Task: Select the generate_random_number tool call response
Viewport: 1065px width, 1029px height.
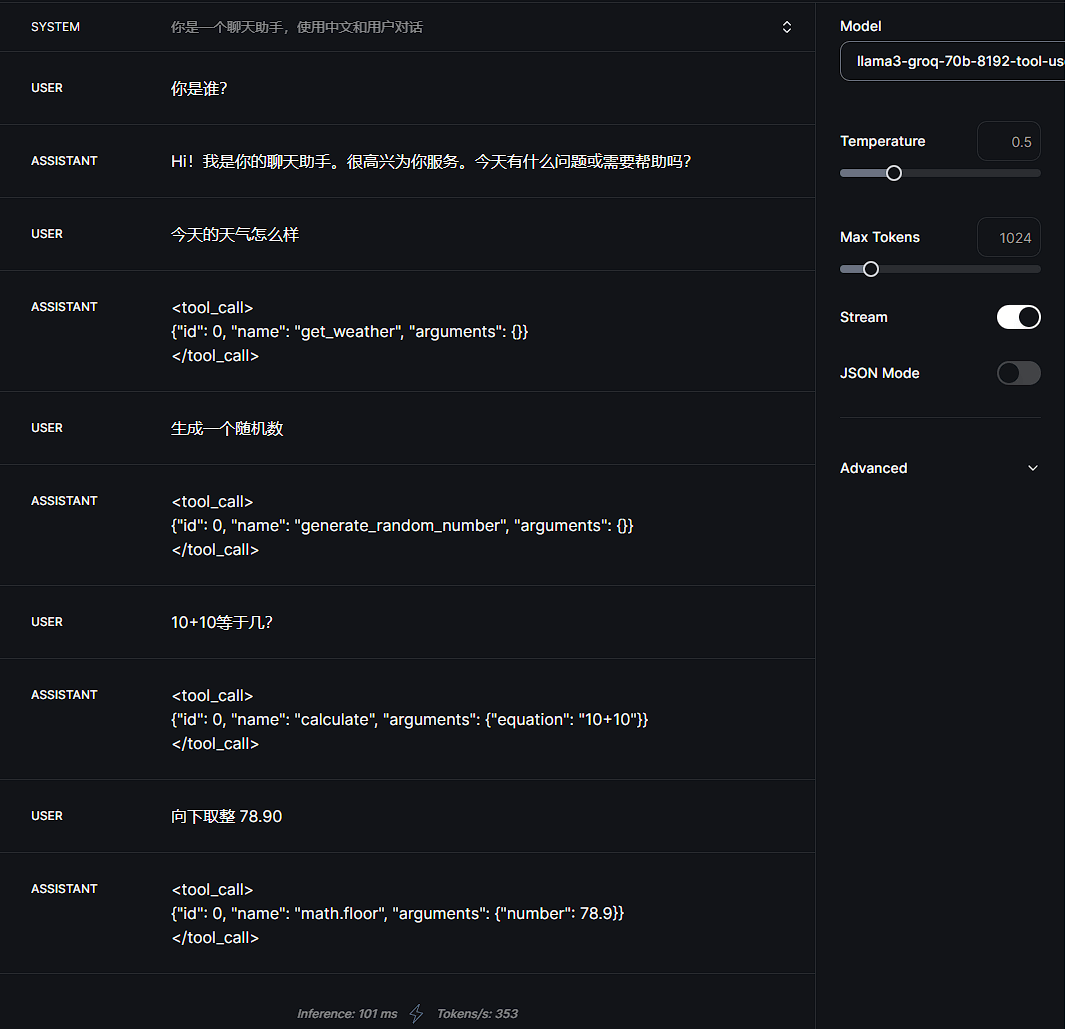Action: [402, 525]
